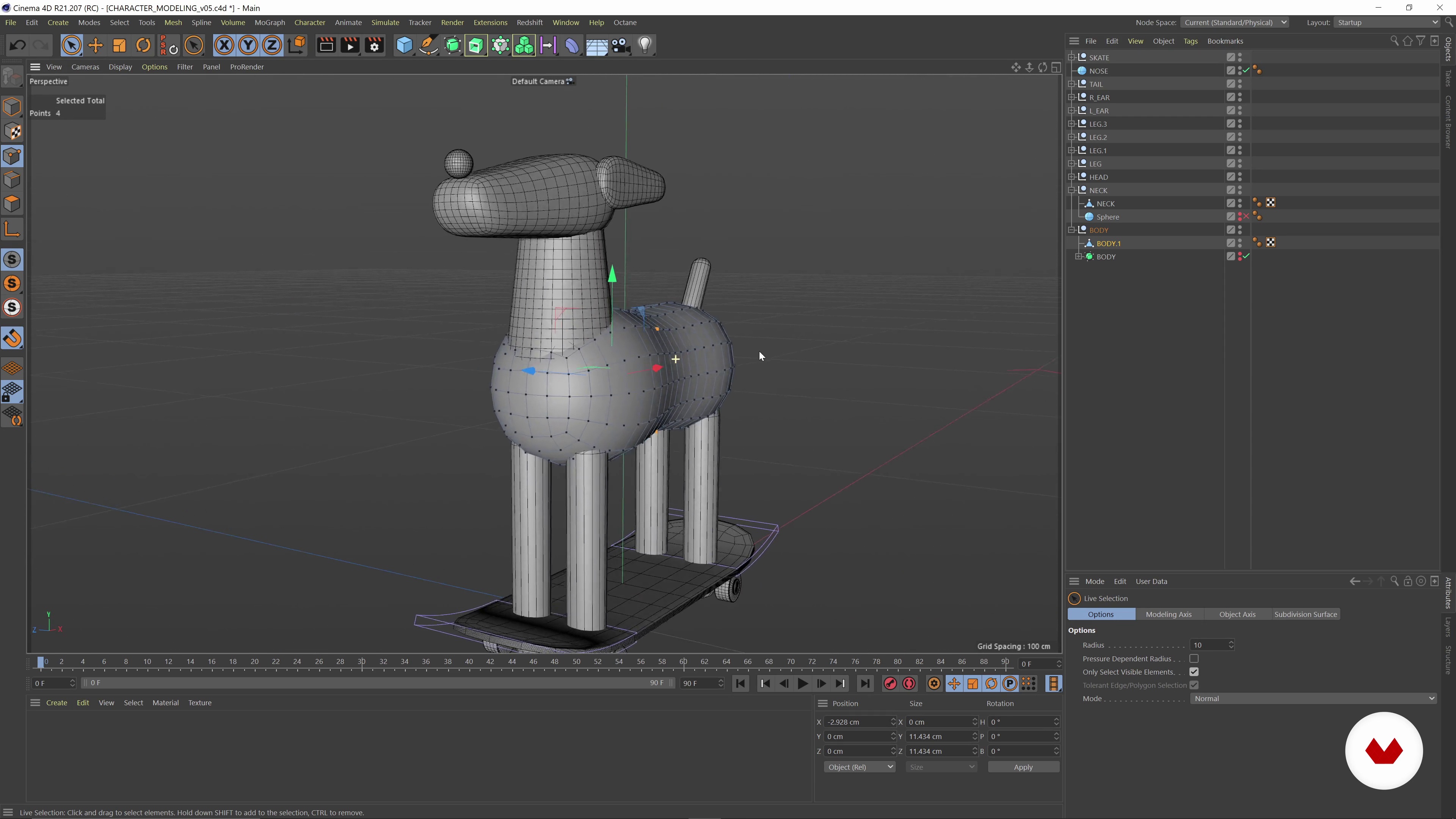
Task: Add Camera object
Action: [621, 45]
